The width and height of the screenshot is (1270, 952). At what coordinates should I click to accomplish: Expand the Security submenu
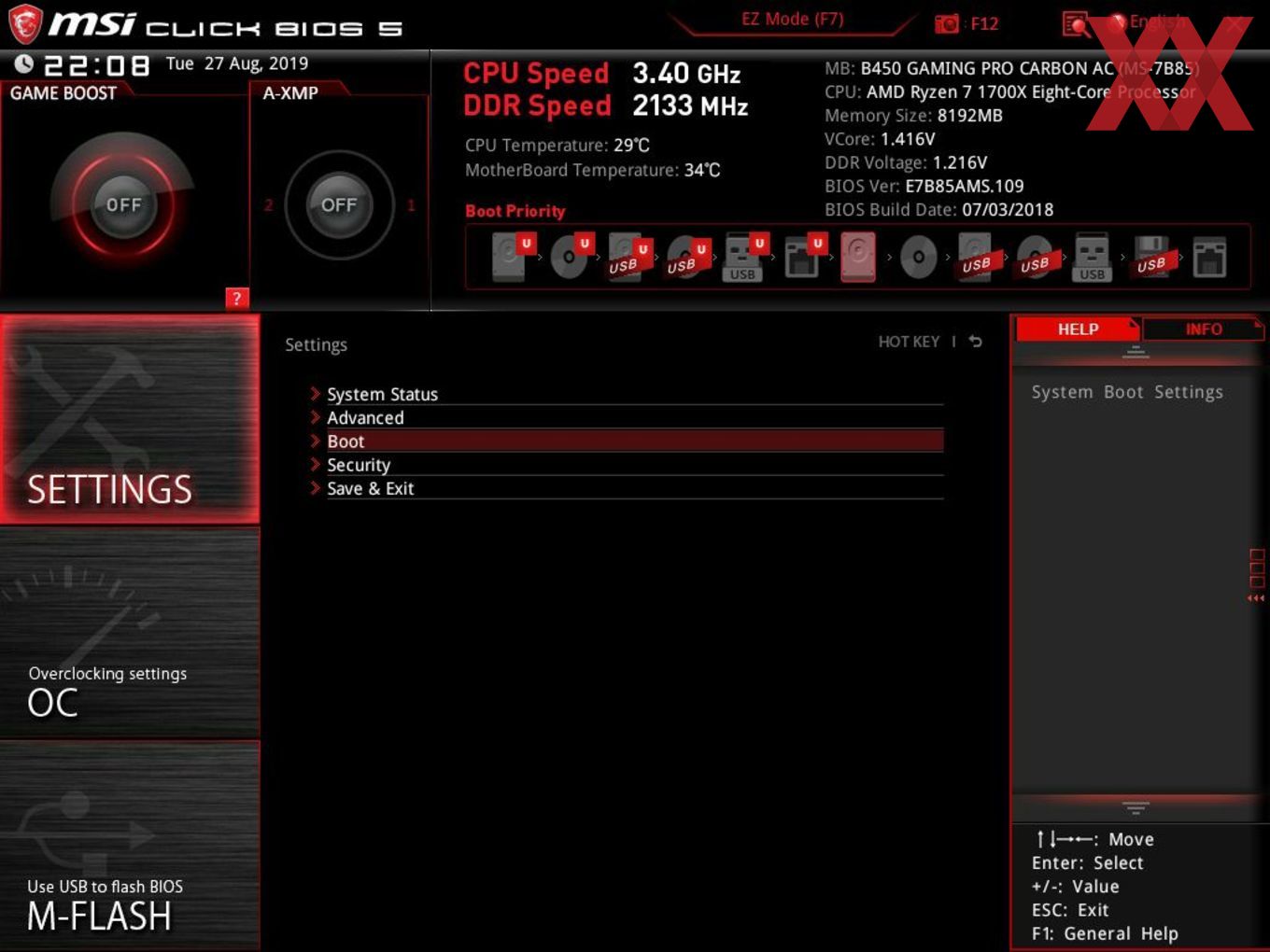pos(626,464)
